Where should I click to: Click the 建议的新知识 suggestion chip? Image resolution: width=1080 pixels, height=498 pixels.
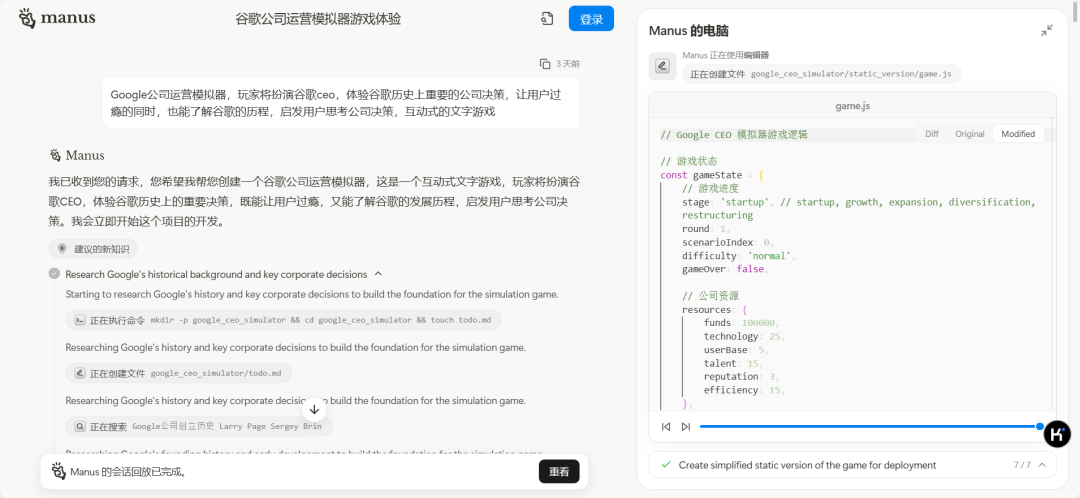[x=93, y=249]
